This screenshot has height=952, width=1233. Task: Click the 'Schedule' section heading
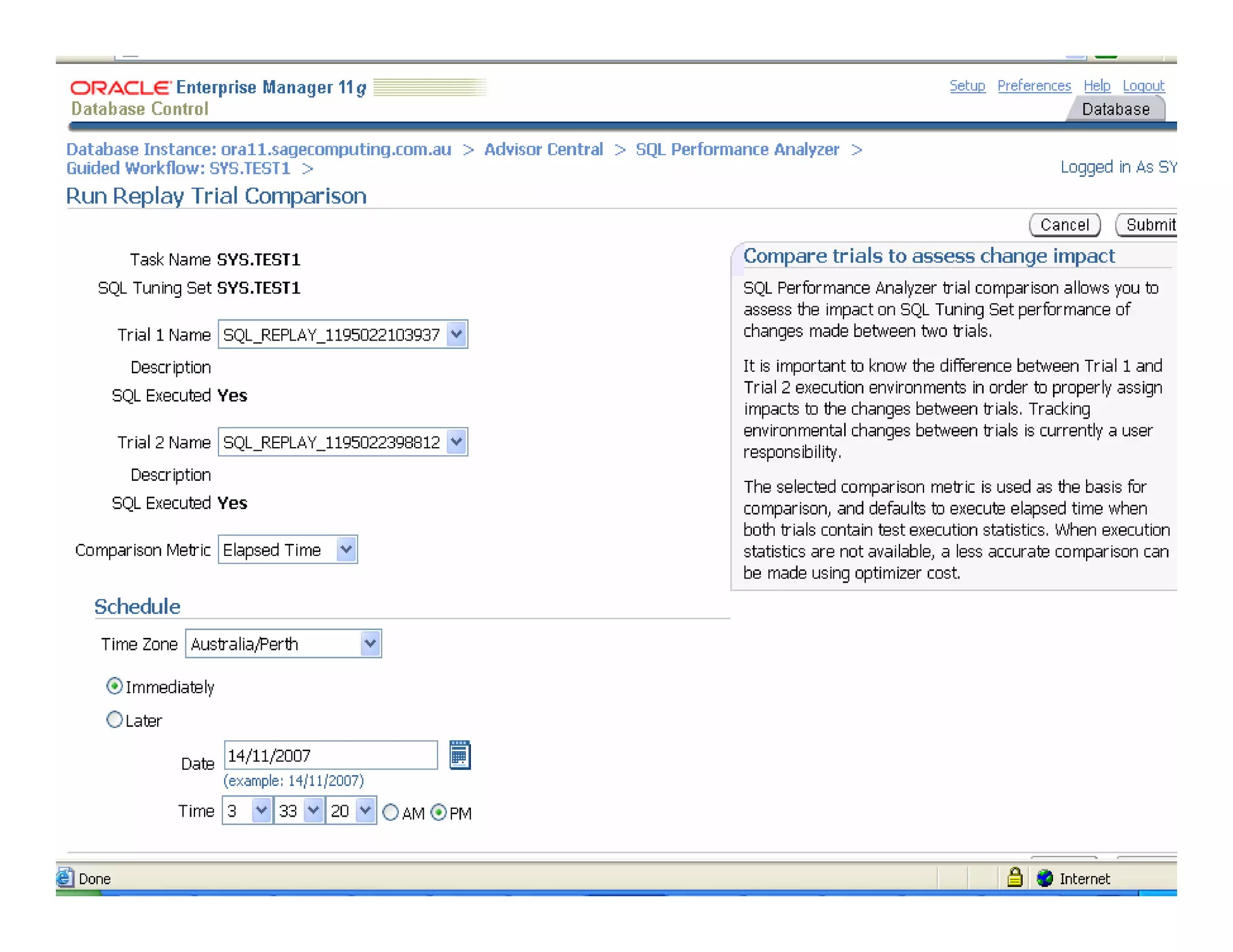point(137,606)
